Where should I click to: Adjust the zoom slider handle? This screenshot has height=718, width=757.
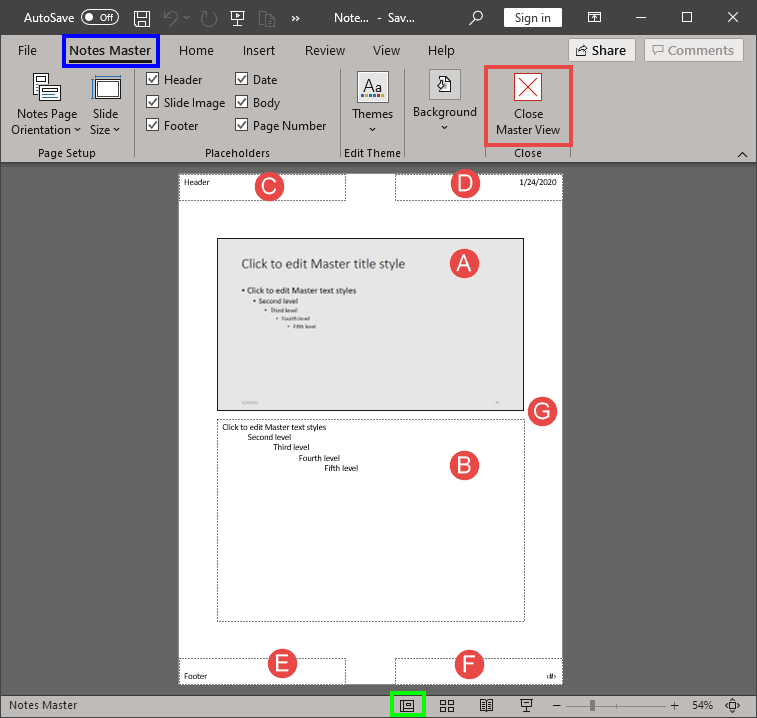(x=593, y=705)
